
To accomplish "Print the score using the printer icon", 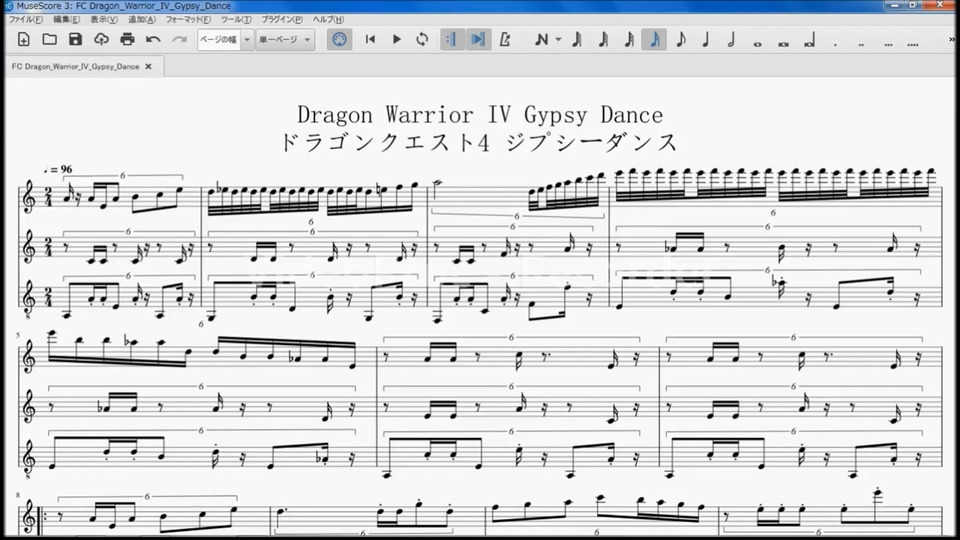I will click(127, 40).
